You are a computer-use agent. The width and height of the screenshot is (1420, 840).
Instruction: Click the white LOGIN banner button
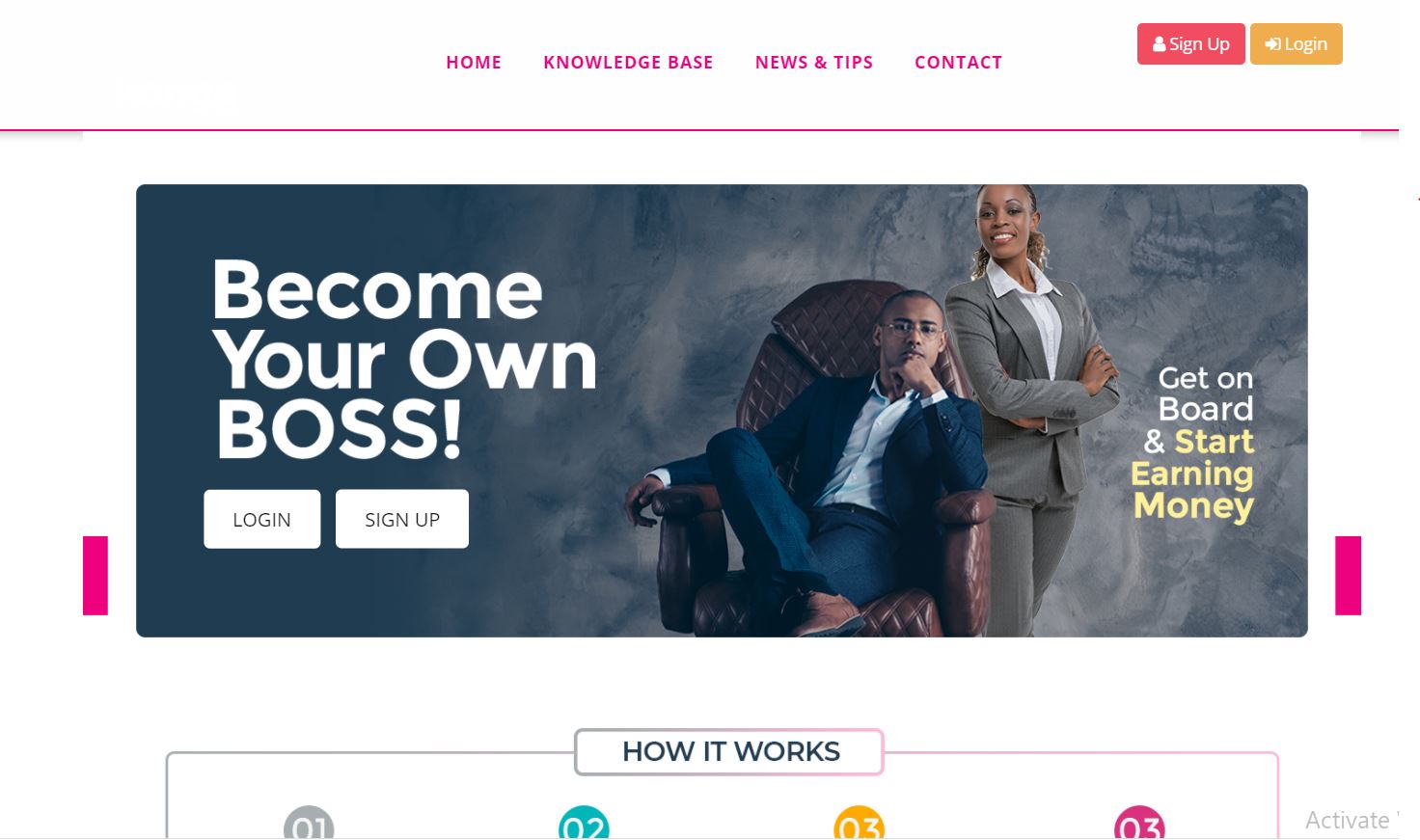262,519
